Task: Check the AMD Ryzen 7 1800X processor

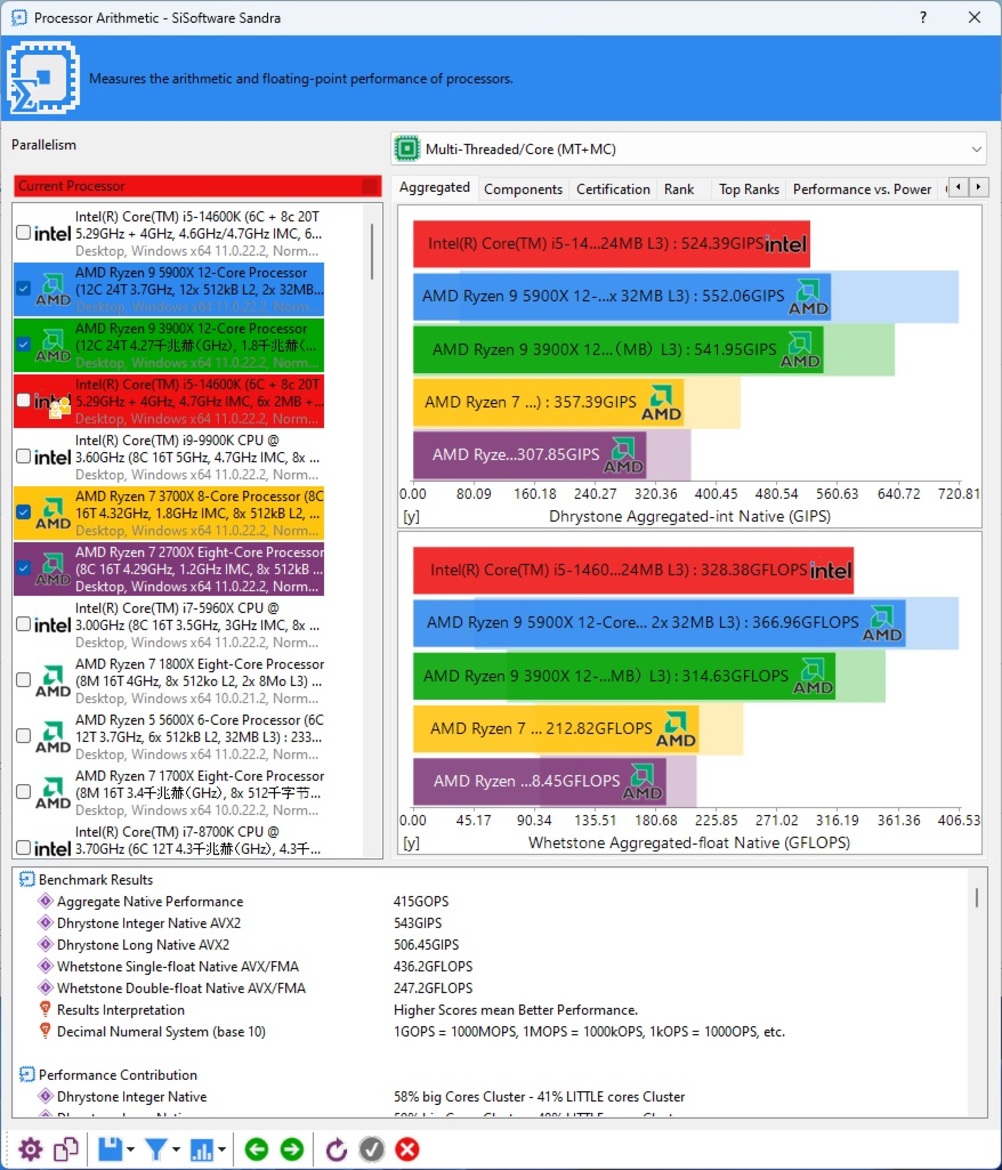Action: click(x=23, y=680)
